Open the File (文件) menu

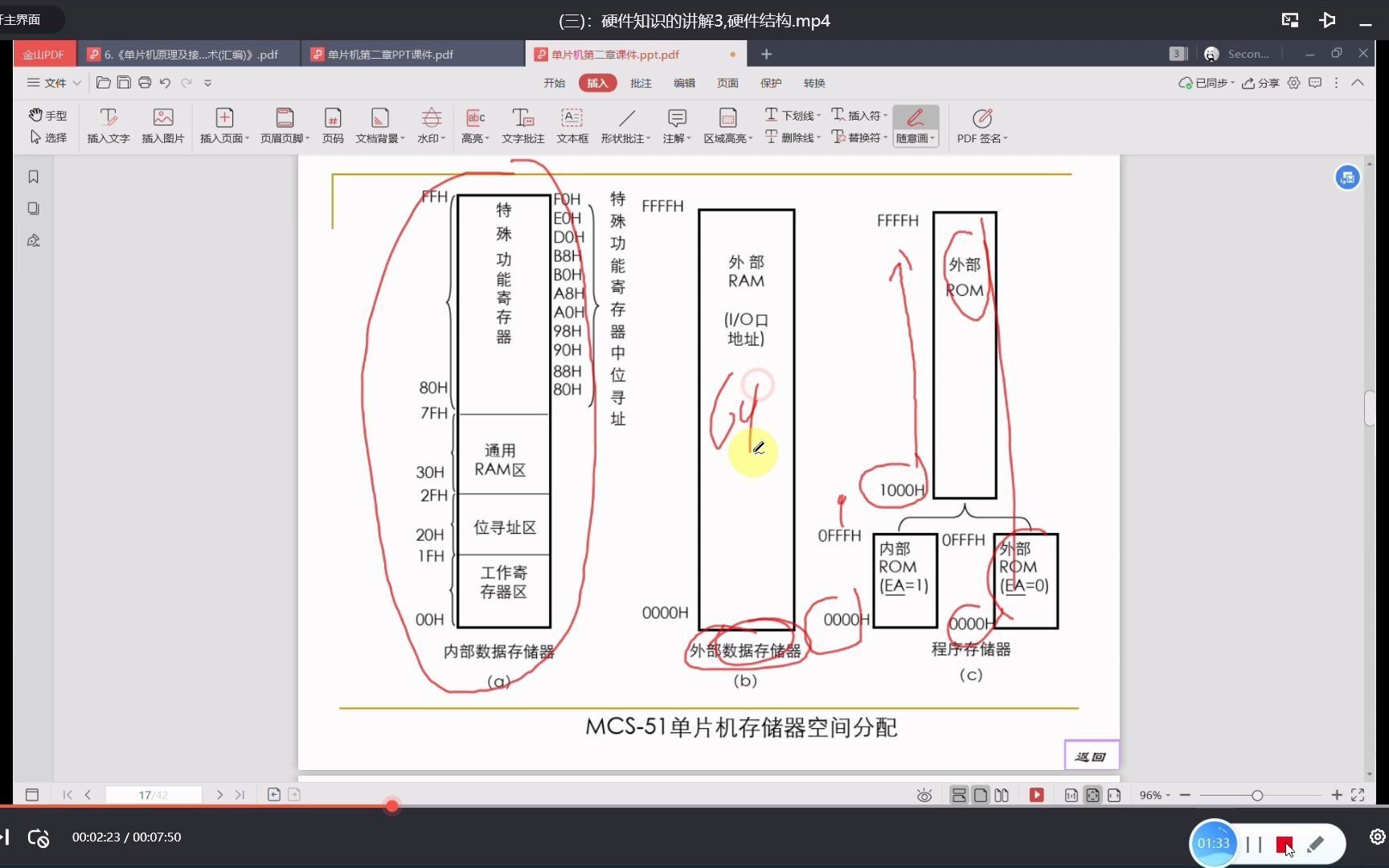pos(54,83)
